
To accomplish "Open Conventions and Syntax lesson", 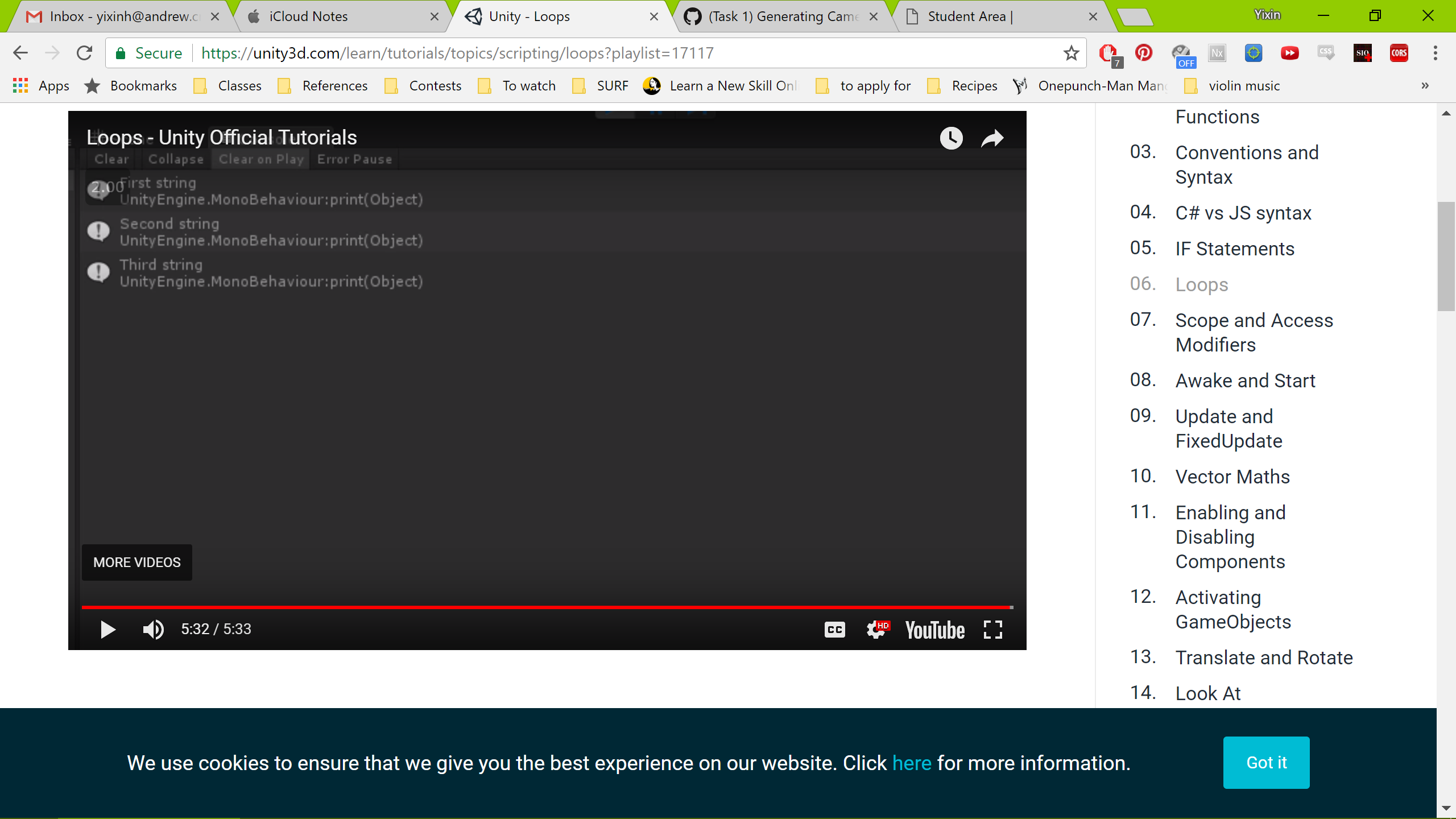I will click(1247, 165).
